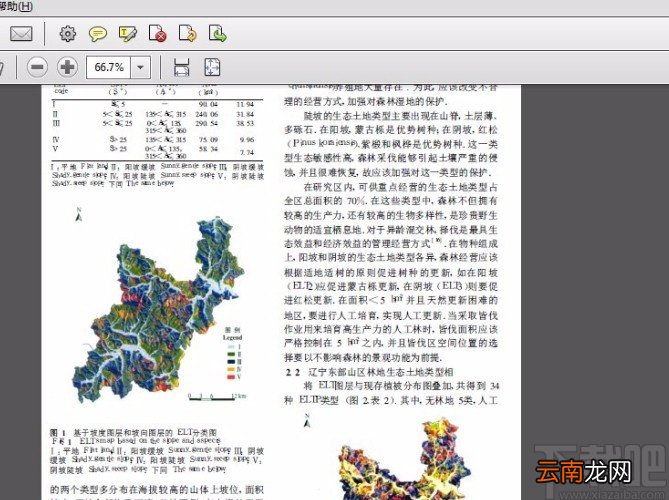Click the fit width scrolling icon
Screen dimensions: 669x500
[182, 67]
